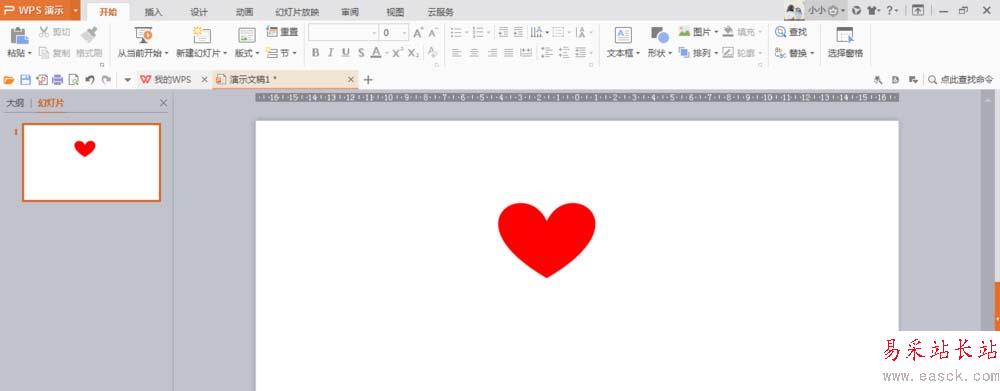This screenshot has height=391, width=1000.
Task: Open the Help question mark menu
Action: point(892,10)
